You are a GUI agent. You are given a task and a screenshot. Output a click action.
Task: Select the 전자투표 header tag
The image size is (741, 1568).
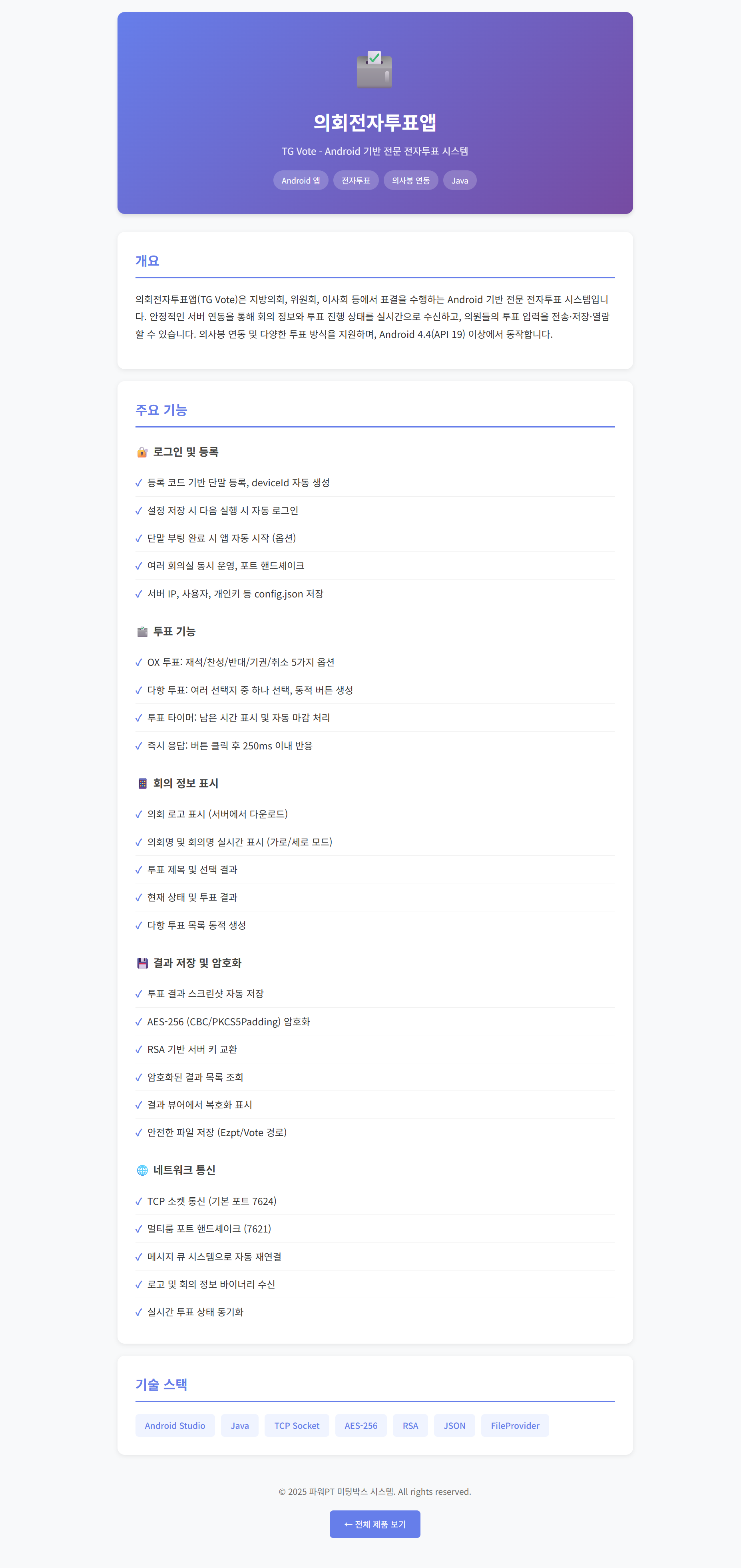pyautogui.click(x=356, y=180)
